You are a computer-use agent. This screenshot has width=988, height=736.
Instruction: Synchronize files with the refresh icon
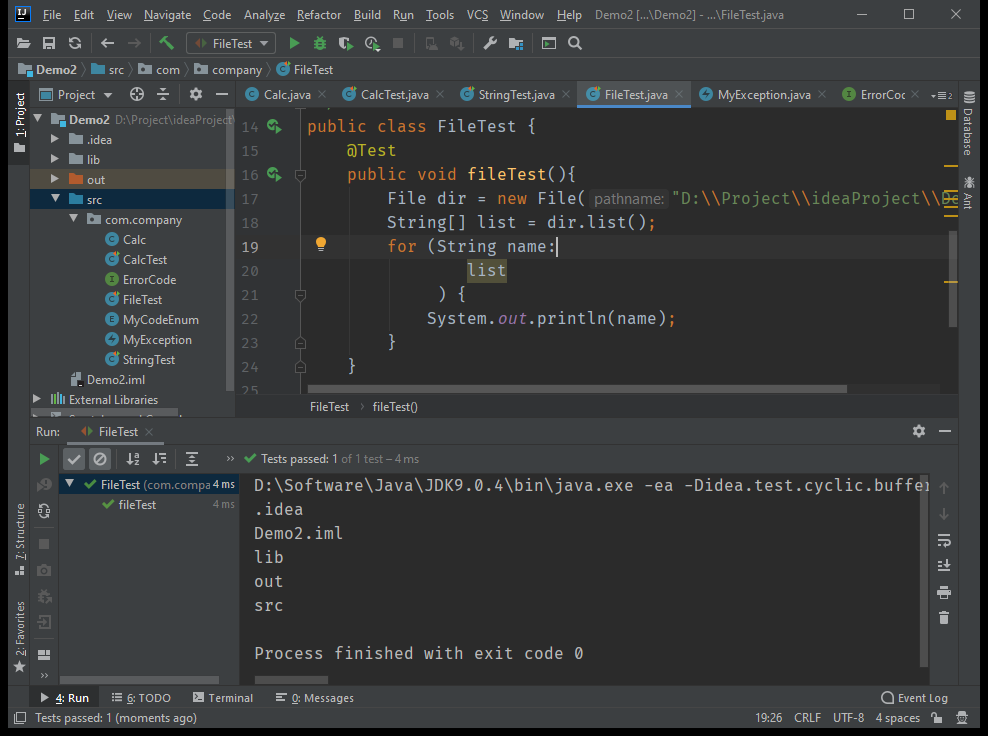(x=75, y=43)
